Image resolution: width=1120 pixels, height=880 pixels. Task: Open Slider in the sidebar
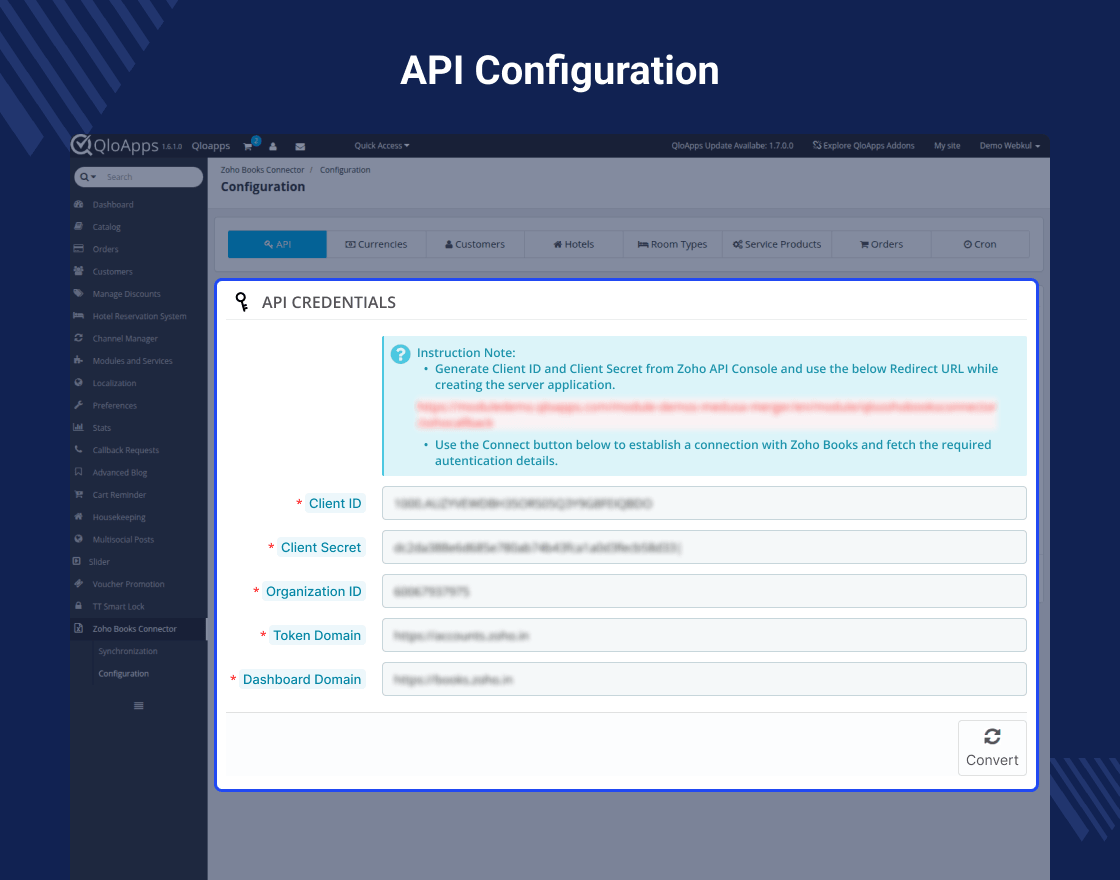pyautogui.click(x=99, y=562)
